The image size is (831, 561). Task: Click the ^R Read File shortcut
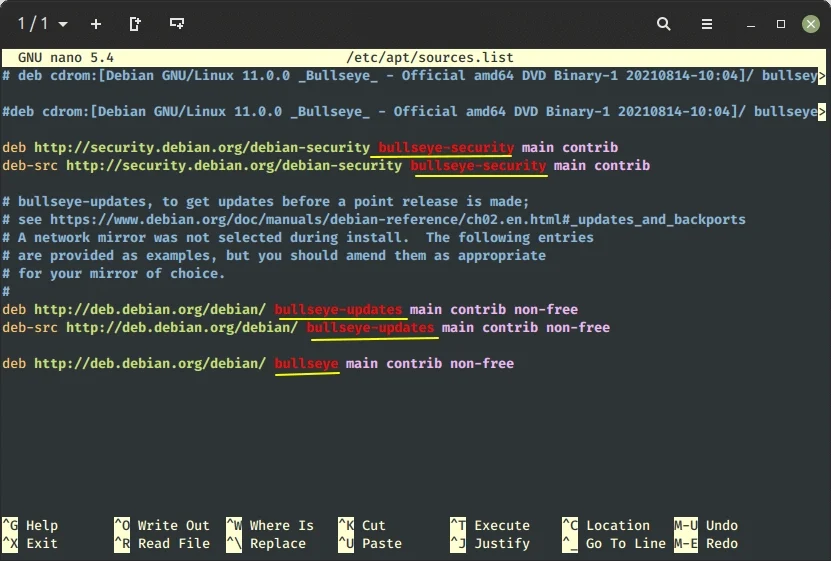click(162, 544)
